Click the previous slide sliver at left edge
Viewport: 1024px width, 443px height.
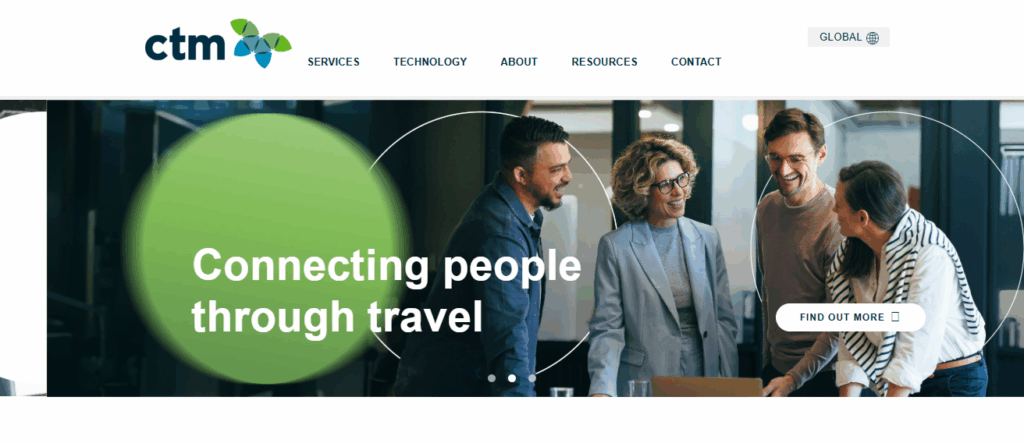tap(23, 248)
